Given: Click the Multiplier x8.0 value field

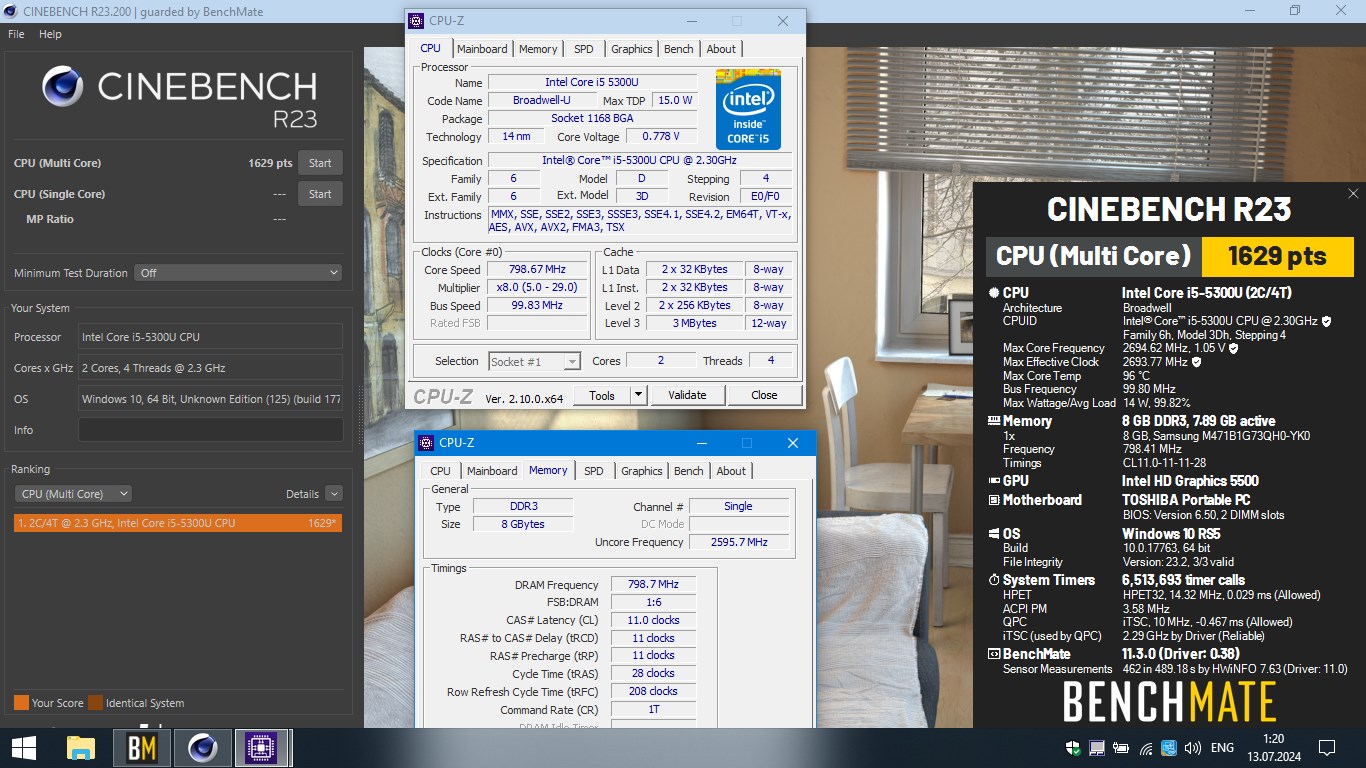Looking at the screenshot, I should point(537,288).
